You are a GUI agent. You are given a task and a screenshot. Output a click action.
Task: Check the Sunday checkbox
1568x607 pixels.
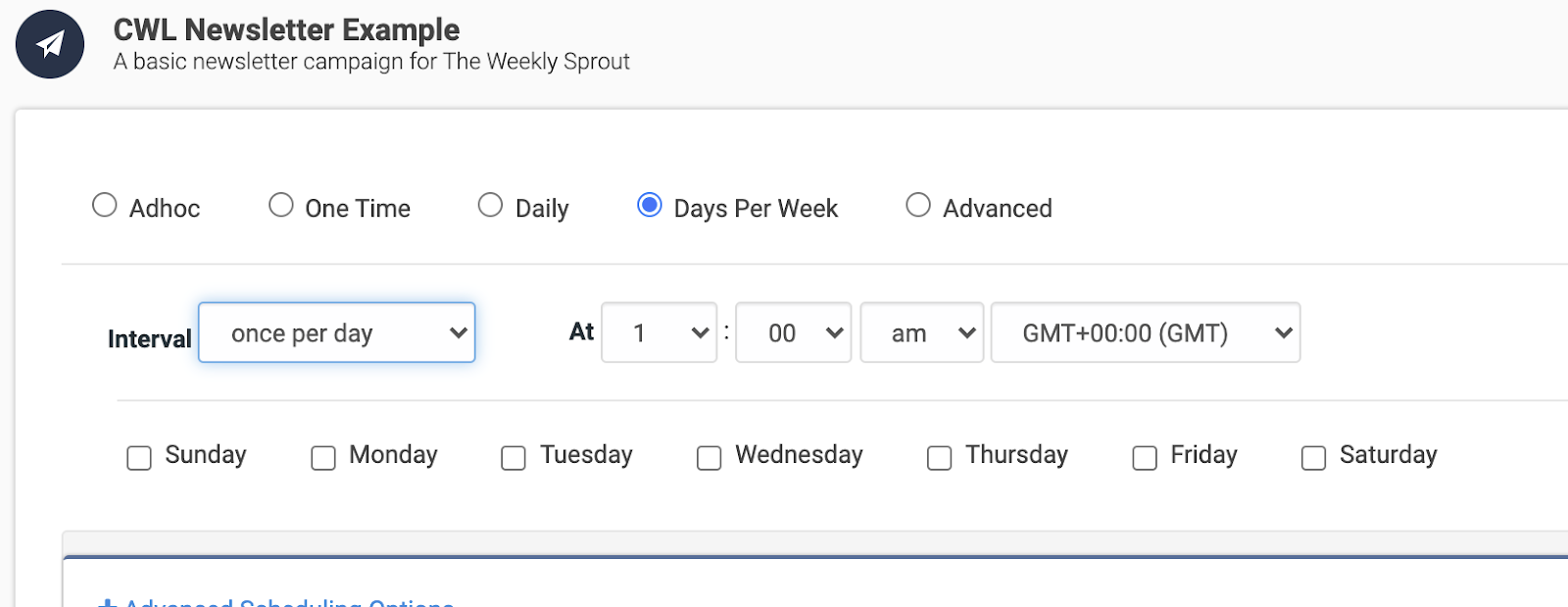pos(139,458)
